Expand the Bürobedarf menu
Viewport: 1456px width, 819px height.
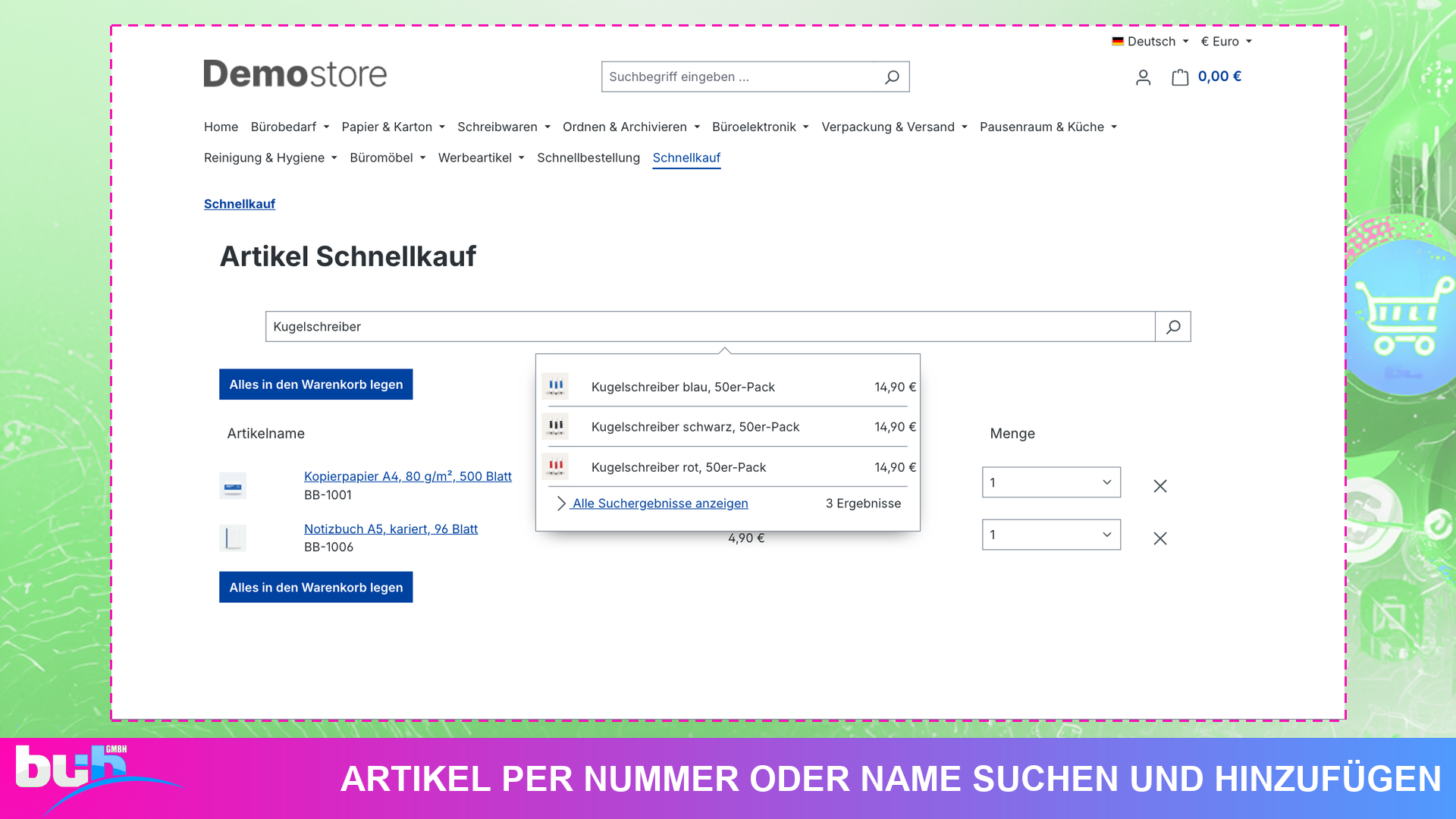pyautogui.click(x=290, y=127)
